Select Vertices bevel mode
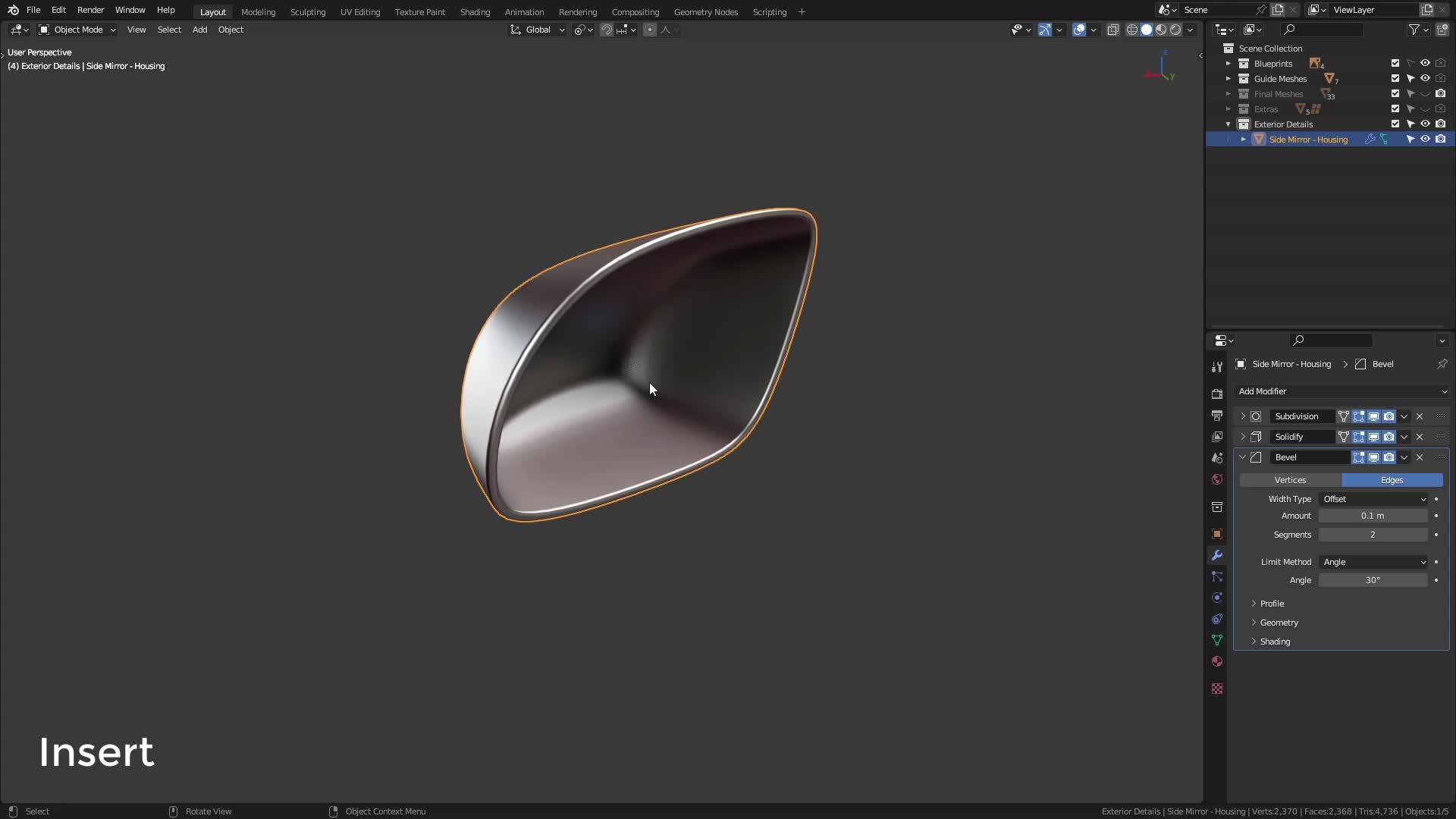 click(1290, 480)
